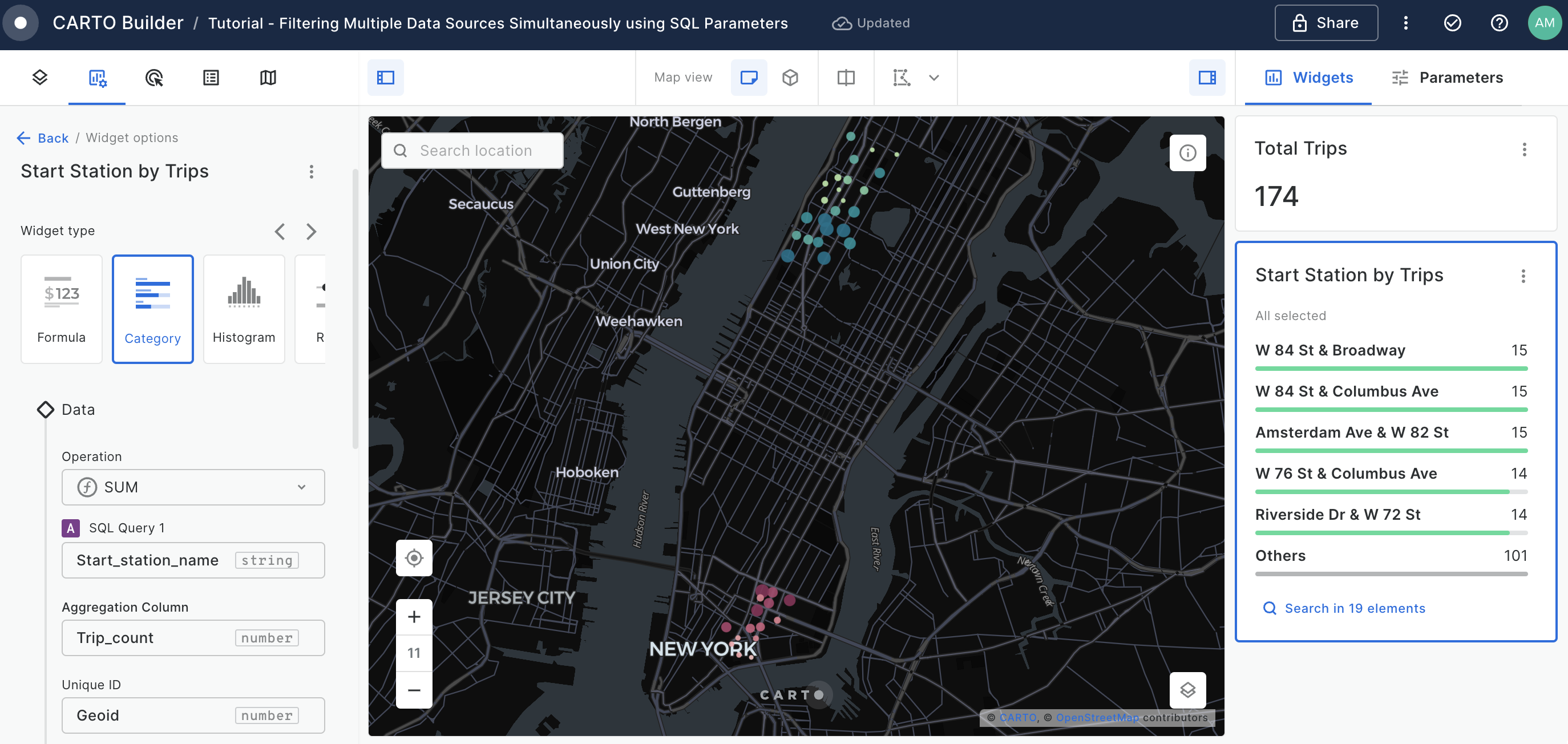
Task: Zoom in on the map
Action: (x=414, y=616)
